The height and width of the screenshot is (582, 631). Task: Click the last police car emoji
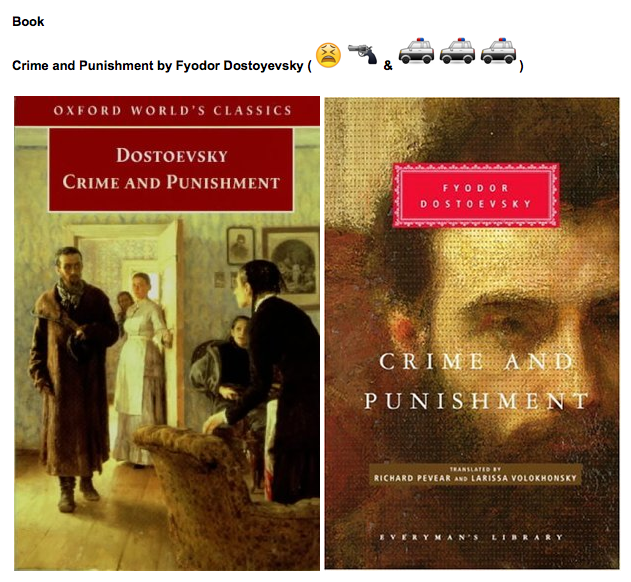click(498, 51)
